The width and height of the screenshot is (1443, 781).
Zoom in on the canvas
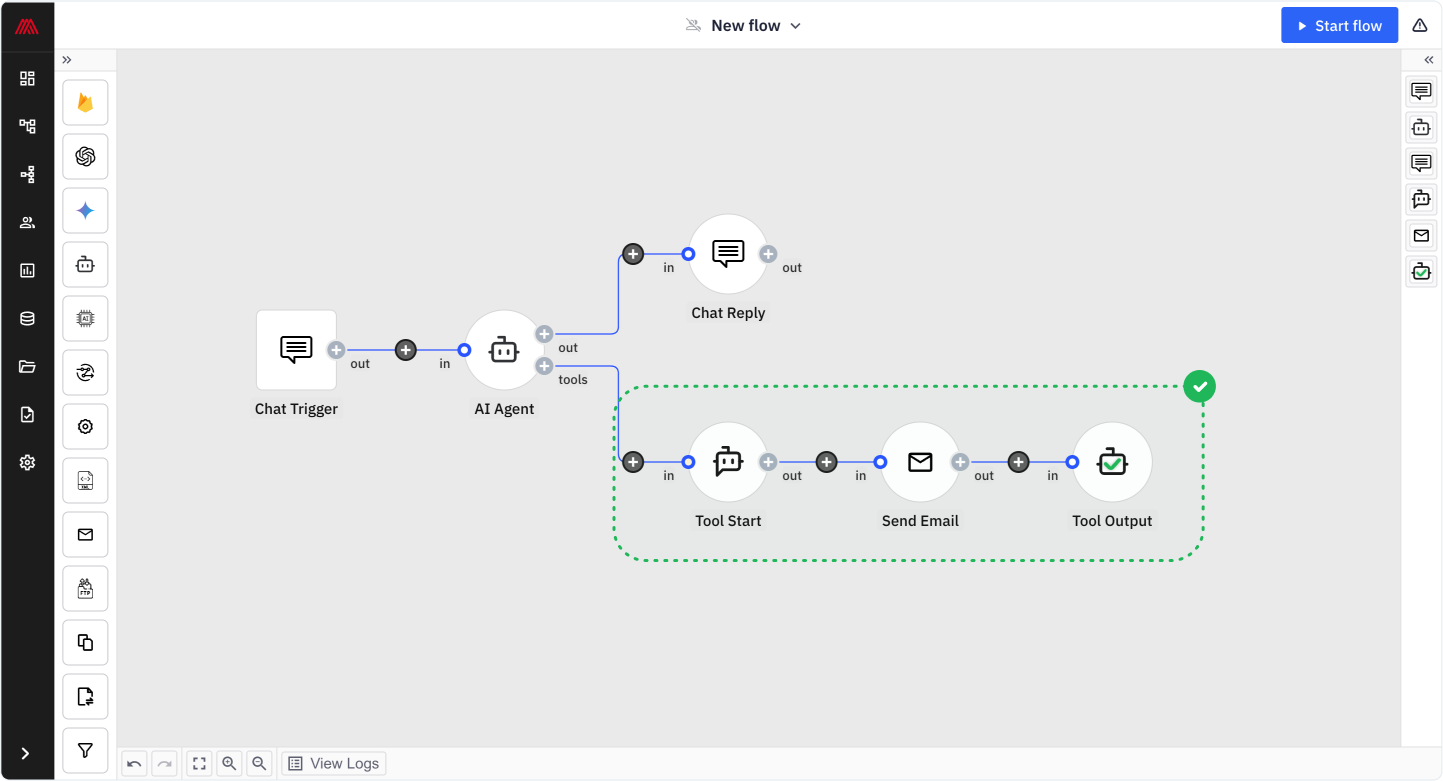click(229, 764)
